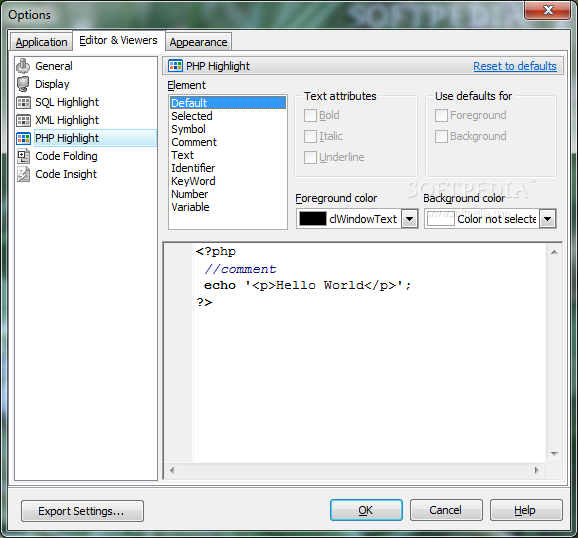Click the Code Folding icon
The image size is (578, 538).
pyautogui.click(x=23, y=156)
